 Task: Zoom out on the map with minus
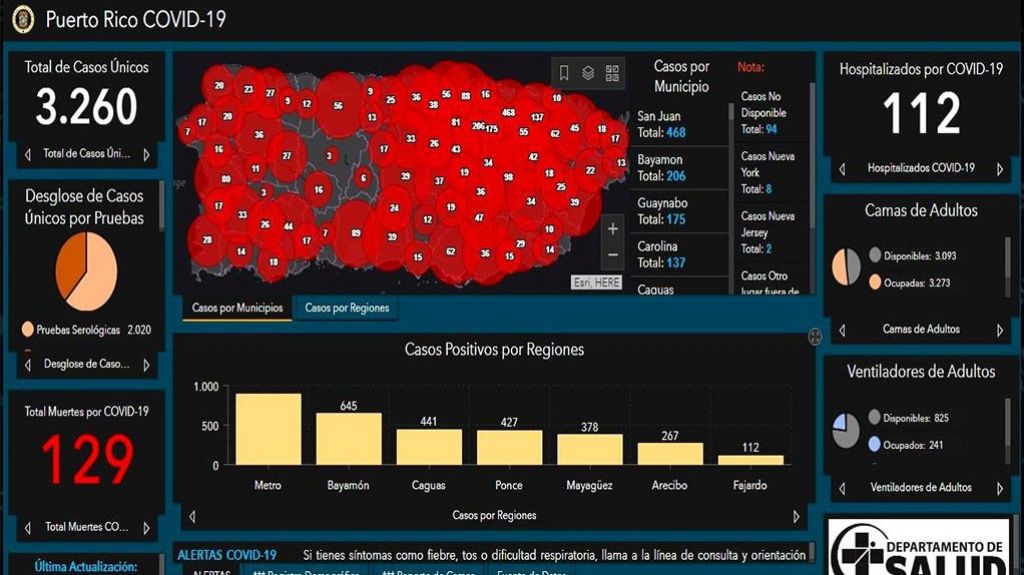(x=613, y=254)
